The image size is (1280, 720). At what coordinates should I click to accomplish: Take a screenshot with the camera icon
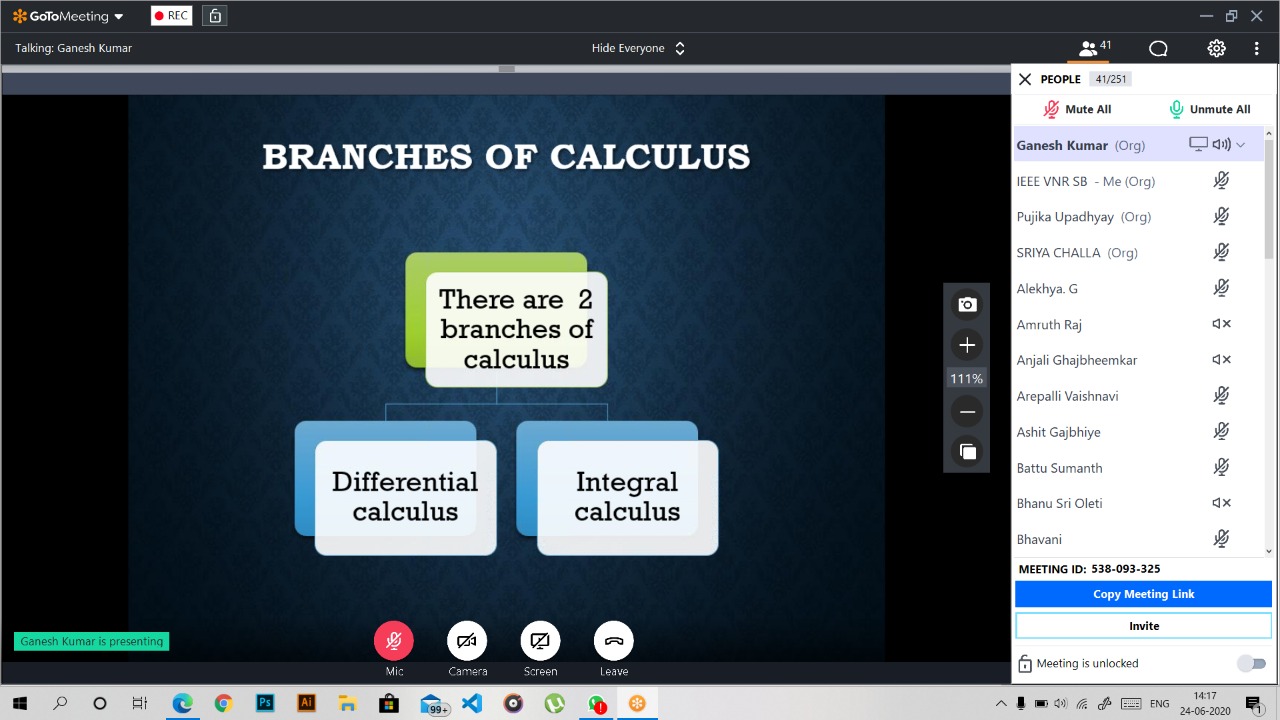(x=967, y=304)
